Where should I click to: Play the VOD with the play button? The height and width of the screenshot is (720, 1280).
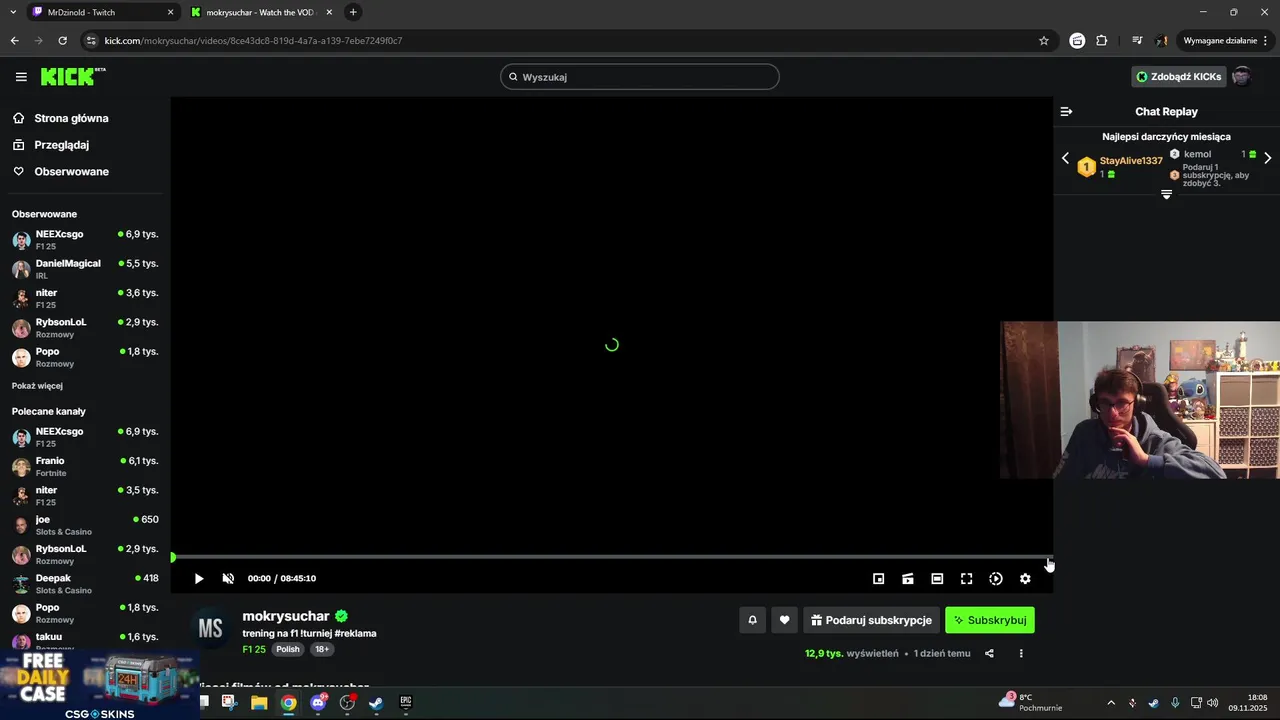click(x=198, y=579)
